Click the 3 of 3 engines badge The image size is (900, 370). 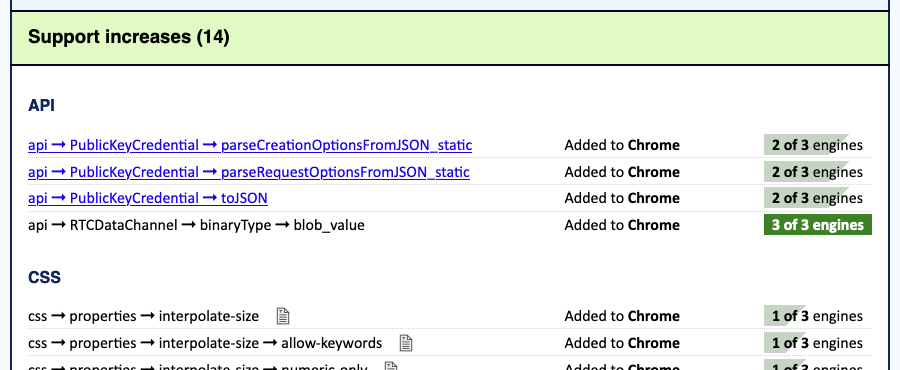(817, 225)
